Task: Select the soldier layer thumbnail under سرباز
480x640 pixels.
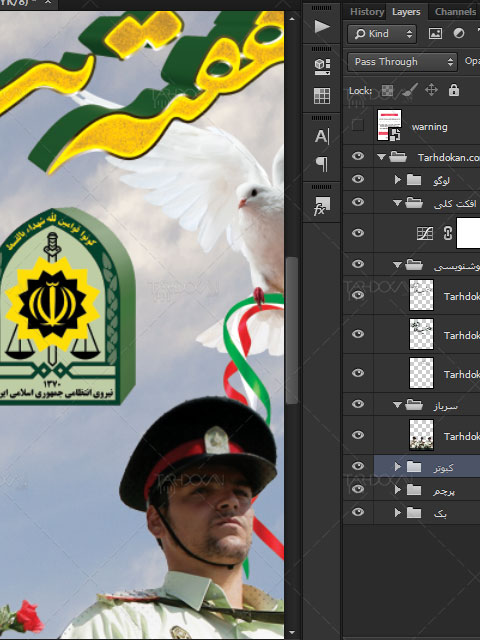Action: pyautogui.click(x=421, y=435)
